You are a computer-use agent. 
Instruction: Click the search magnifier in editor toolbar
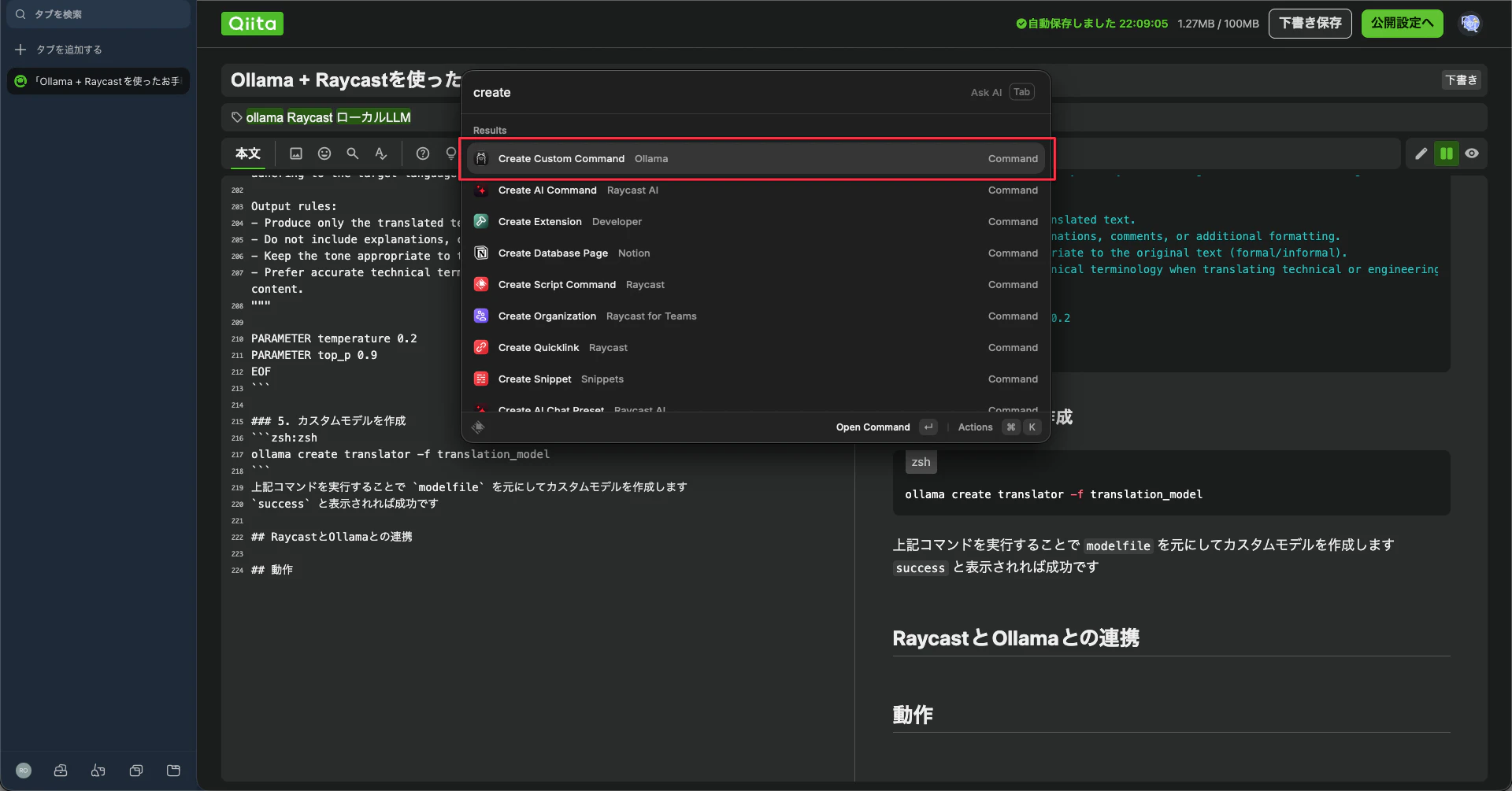point(353,153)
